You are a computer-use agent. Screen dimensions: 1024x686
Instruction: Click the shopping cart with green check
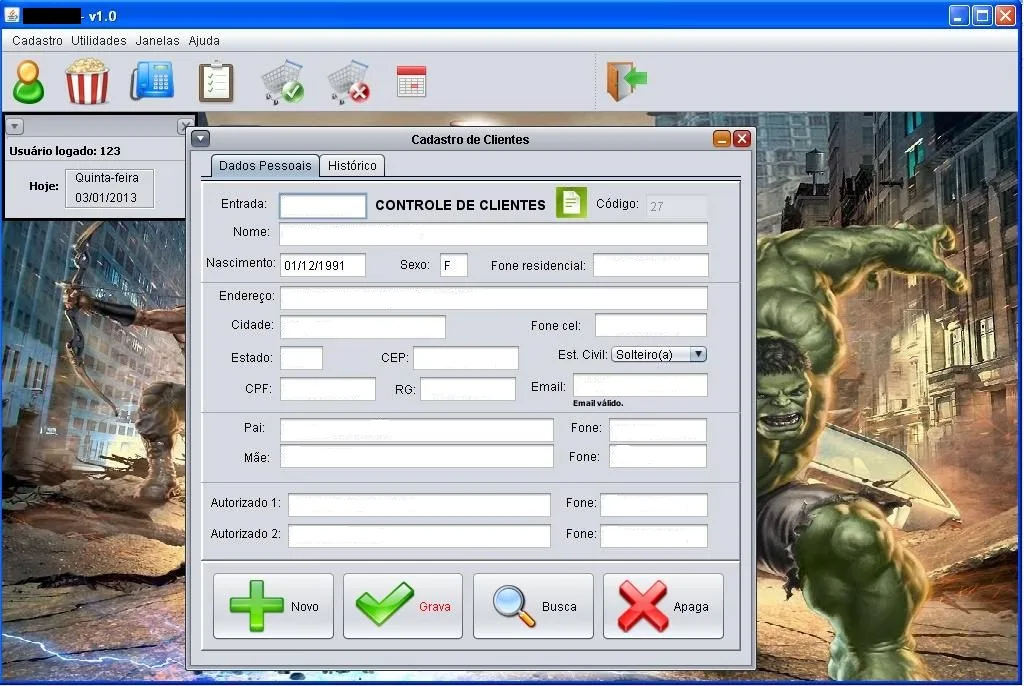point(283,82)
